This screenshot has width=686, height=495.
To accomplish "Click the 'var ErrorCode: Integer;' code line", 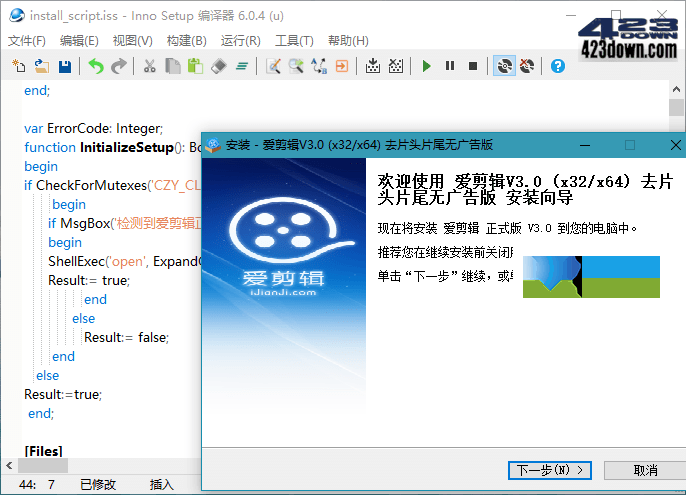I will point(93,128).
